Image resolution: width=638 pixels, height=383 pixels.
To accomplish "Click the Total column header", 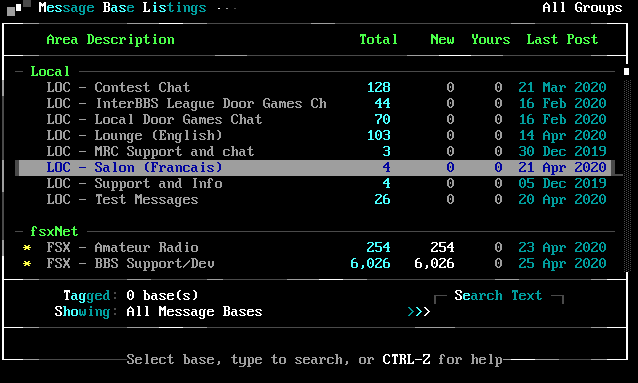I will coord(378,39).
